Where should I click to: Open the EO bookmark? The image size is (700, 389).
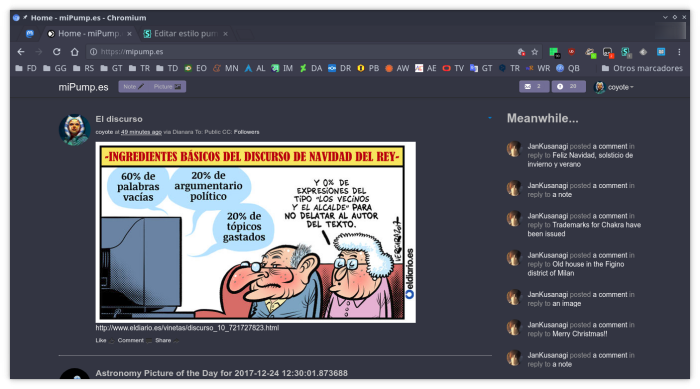(x=196, y=68)
